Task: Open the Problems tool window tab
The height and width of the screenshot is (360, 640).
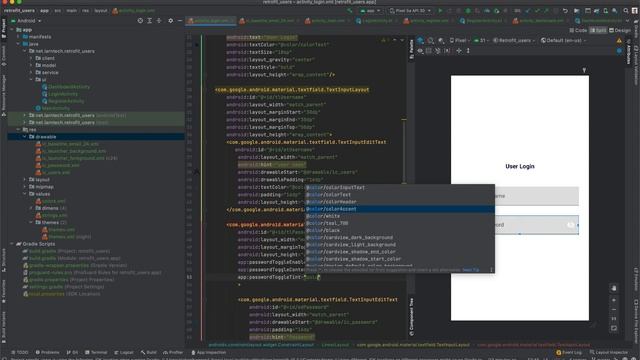Action: click(x=47, y=352)
